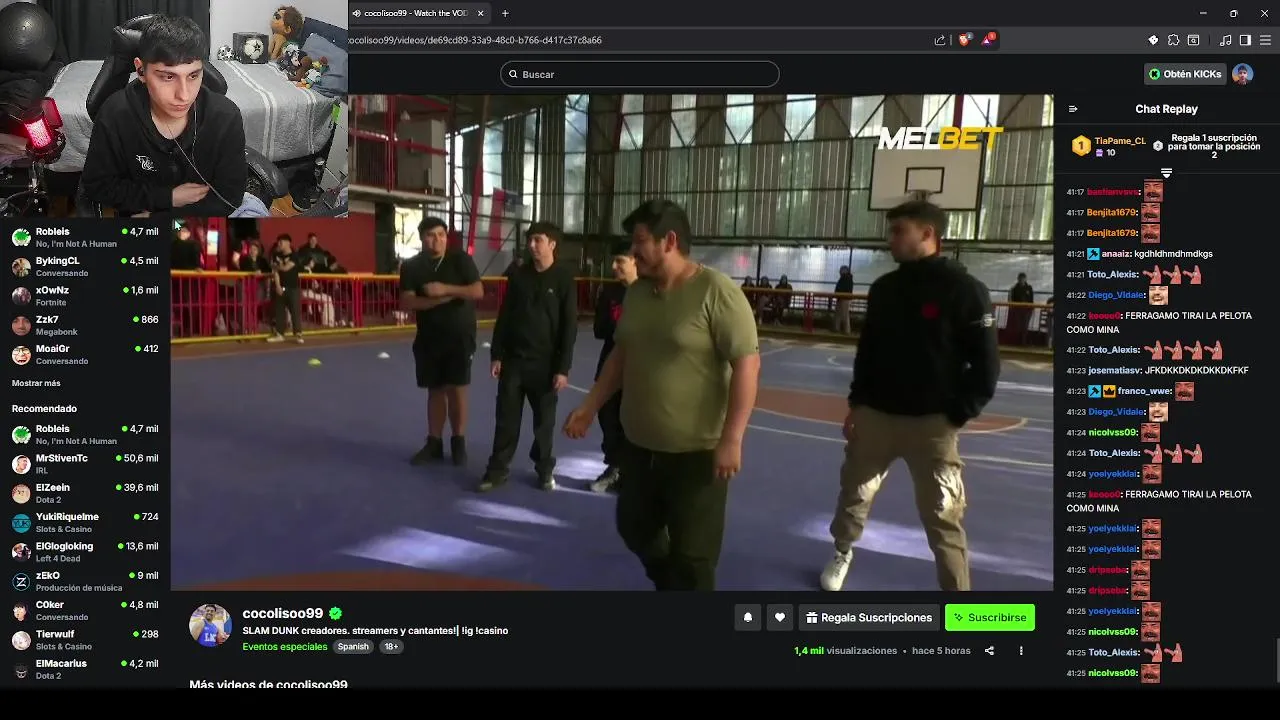Image resolution: width=1280 pixels, height=720 pixels.
Task: Collapse the Chat Replay panel
Action: (x=1073, y=109)
